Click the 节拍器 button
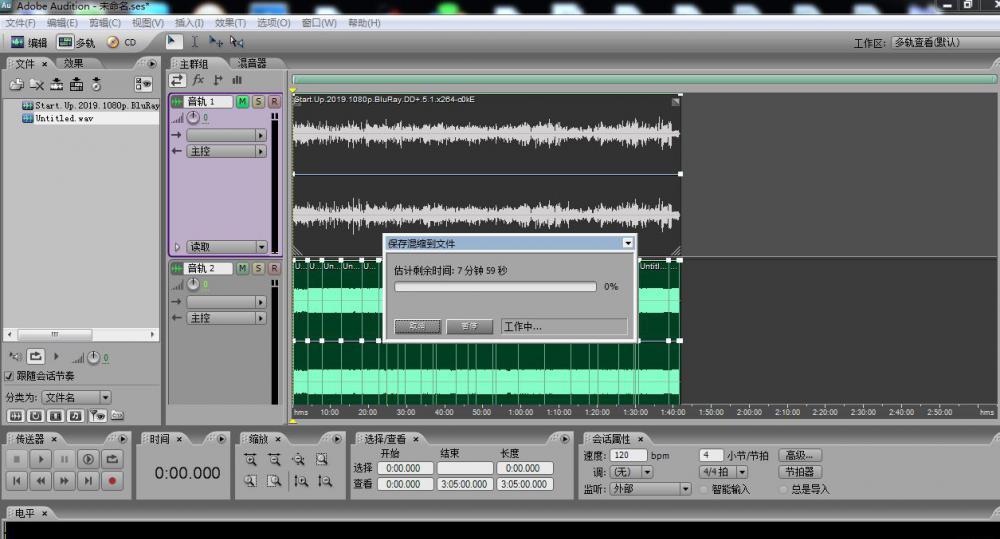Screen dimensions: 1000x539 coord(799,472)
